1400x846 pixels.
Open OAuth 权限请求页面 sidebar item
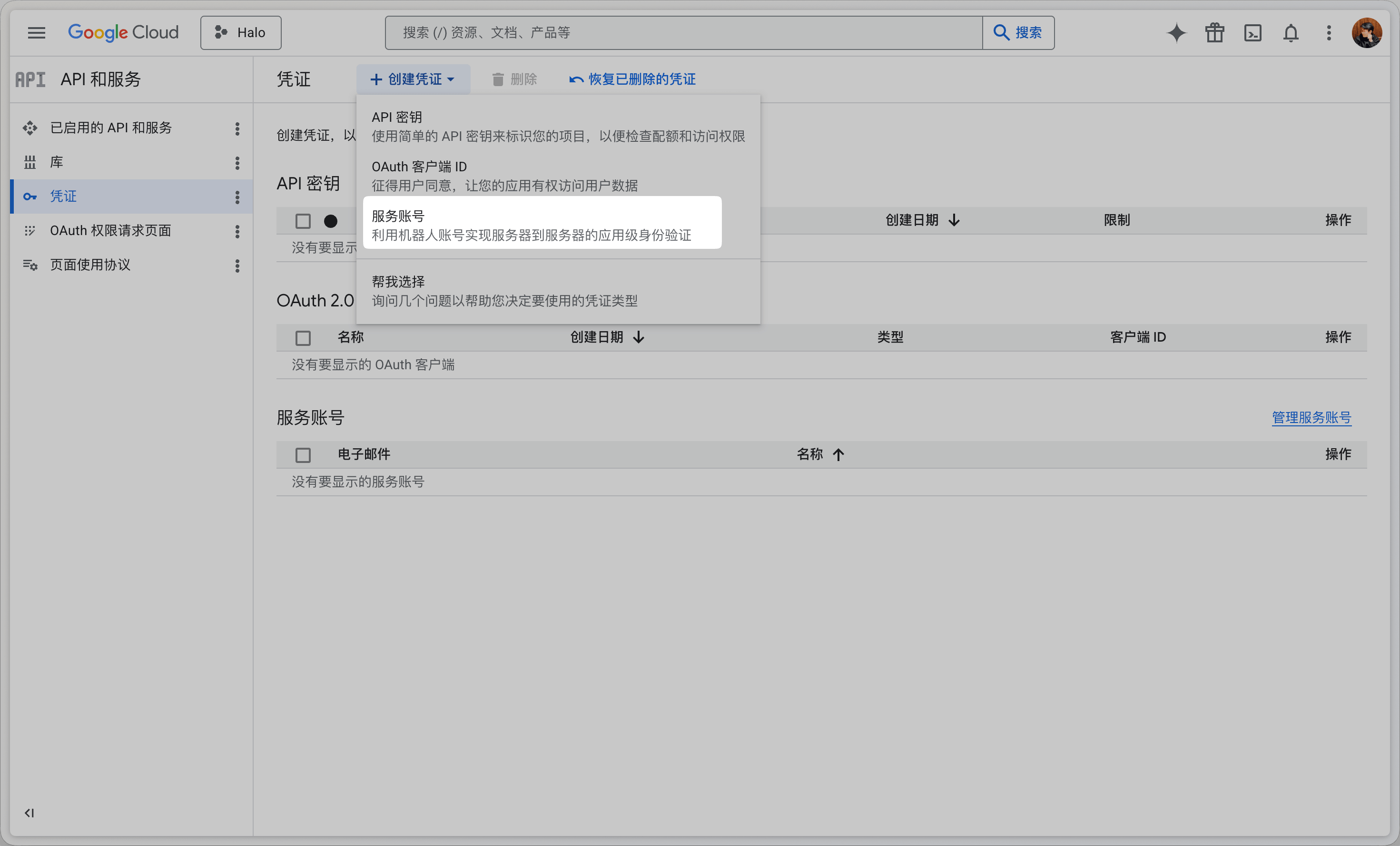[x=110, y=230]
